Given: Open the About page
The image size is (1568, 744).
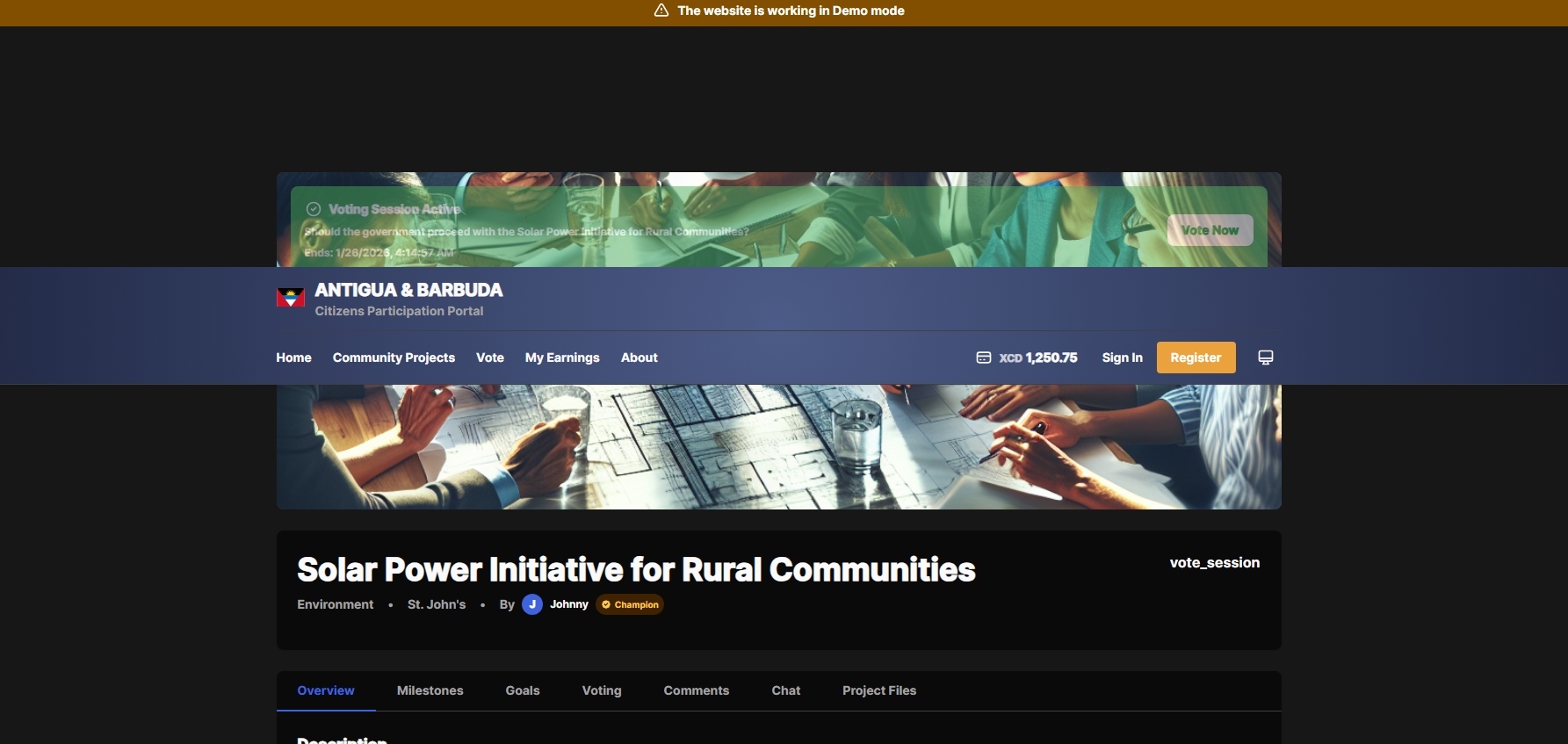Looking at the screenshot, I should pyautogui.click(x=639, y=358).
